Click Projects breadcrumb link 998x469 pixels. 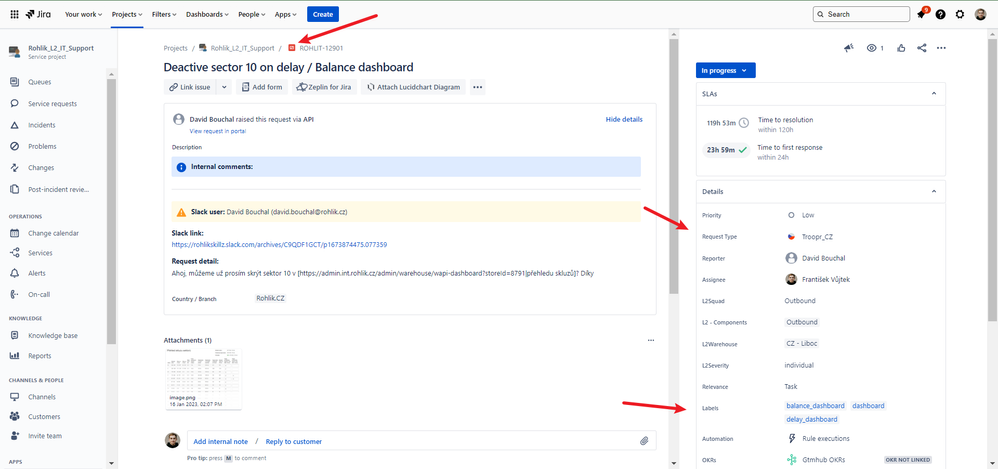coord(176,48)
